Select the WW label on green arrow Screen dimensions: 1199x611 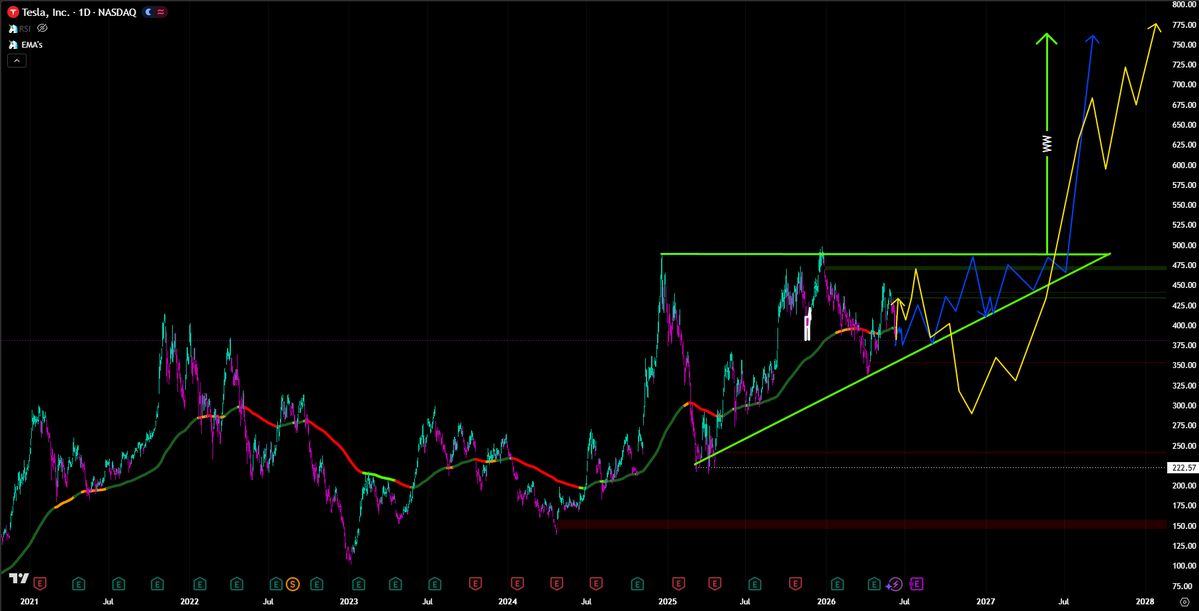point(1047,145)
